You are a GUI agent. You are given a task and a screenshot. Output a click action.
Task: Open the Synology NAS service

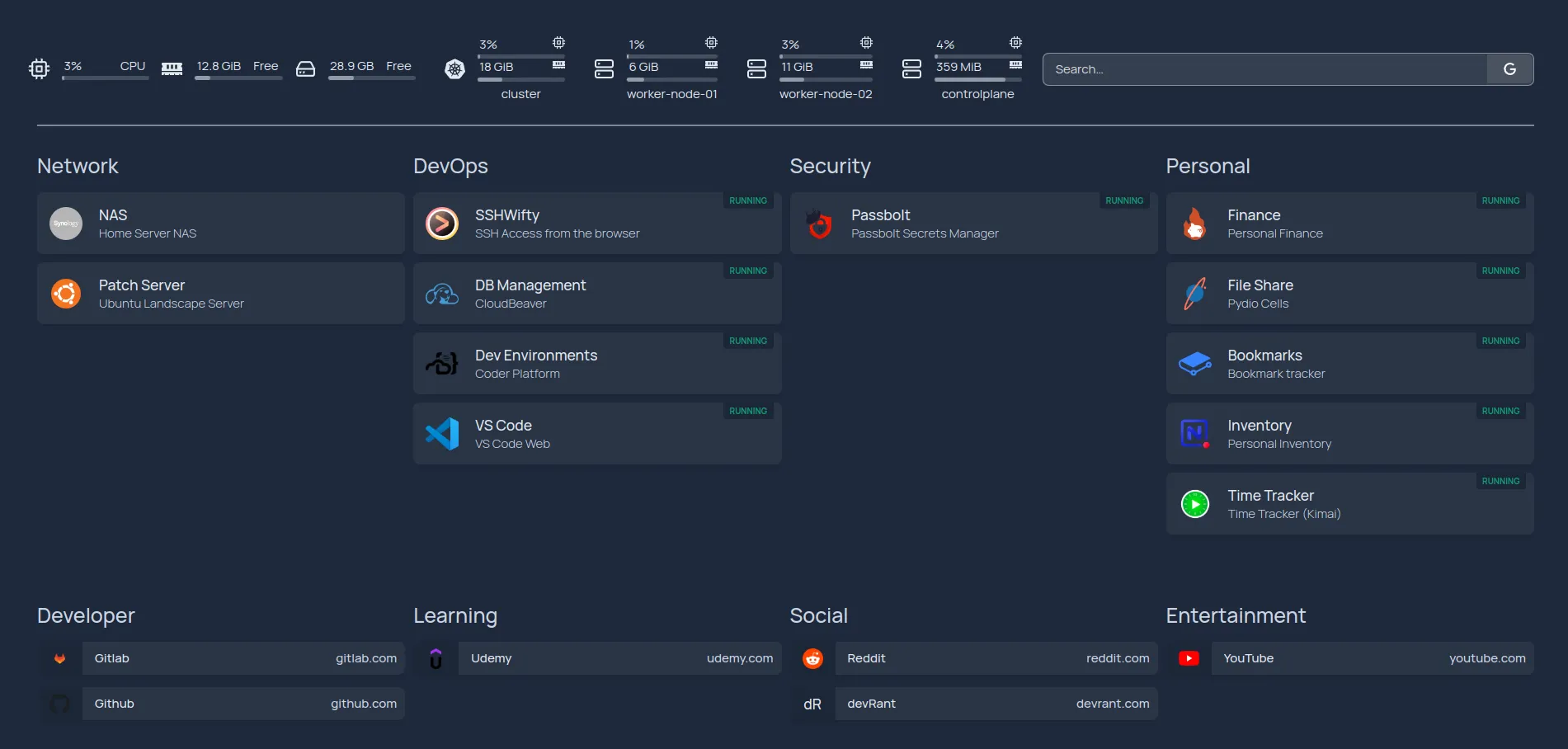pos(66,223)
